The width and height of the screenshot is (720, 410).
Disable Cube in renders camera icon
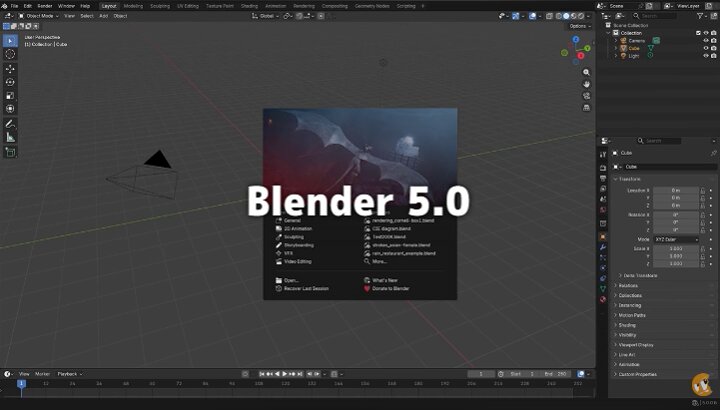(713, 48)
